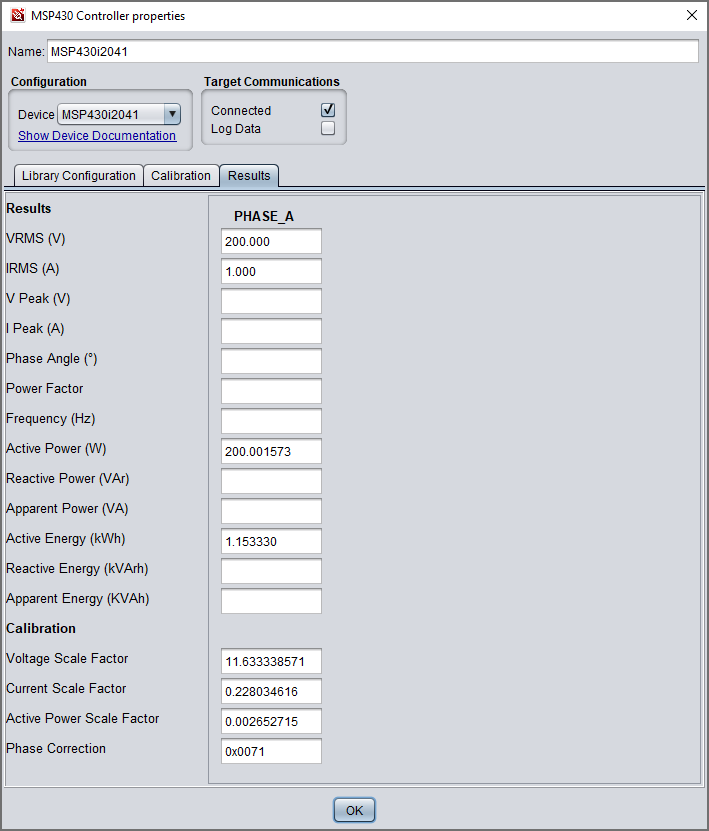This screenshot has height=831, width=709.
Task: Click the Apparent Energy (KVAh) field
Action: (271, 601)
